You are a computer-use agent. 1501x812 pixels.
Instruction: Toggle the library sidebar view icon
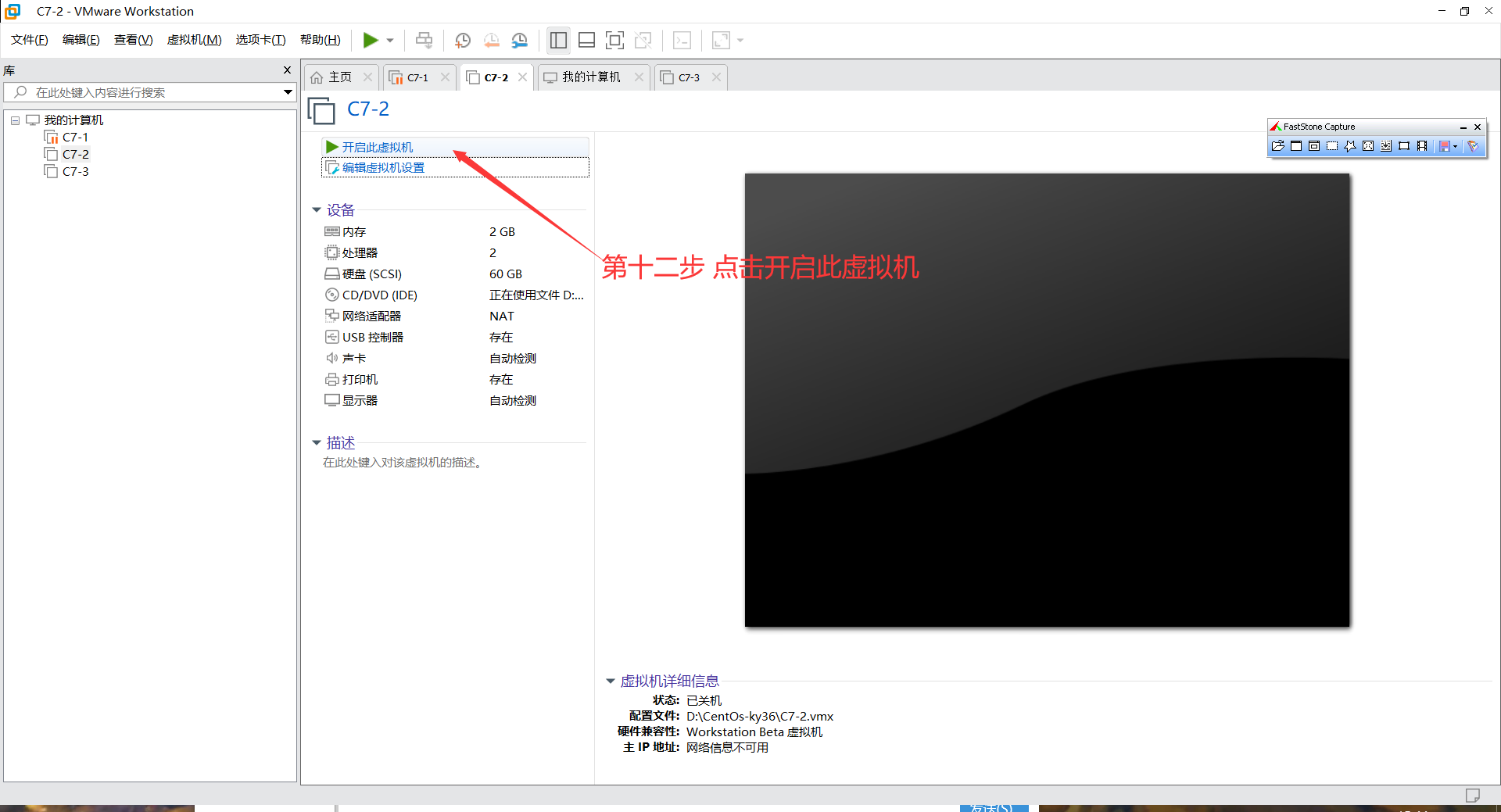(x=558, y=40)
